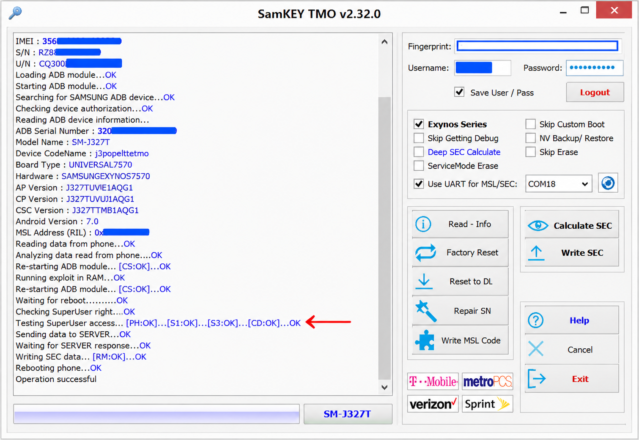Toggle Save User / Pass checkbox
This screenshot has width=639, height=440.
(459, 92)
